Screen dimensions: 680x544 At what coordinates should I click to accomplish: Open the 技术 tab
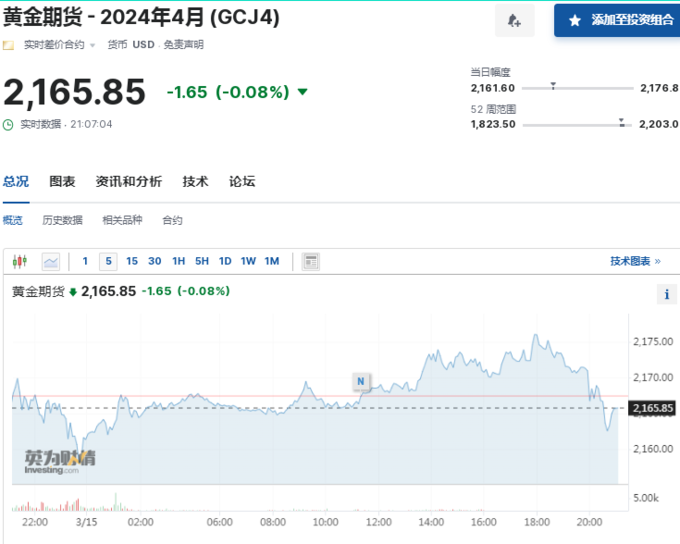click(196, 181)
